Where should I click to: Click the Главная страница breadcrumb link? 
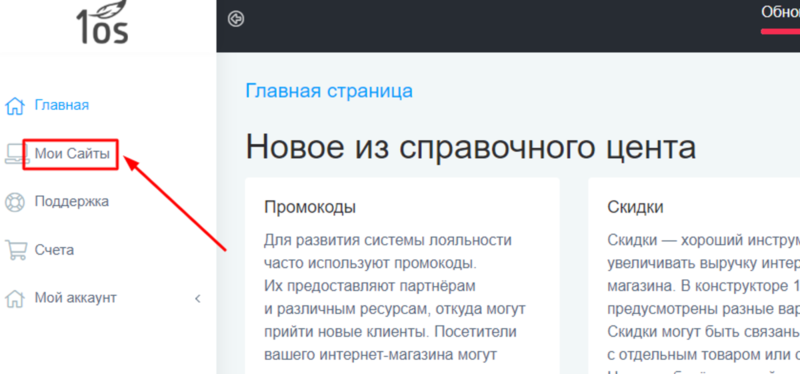[329, 91]
